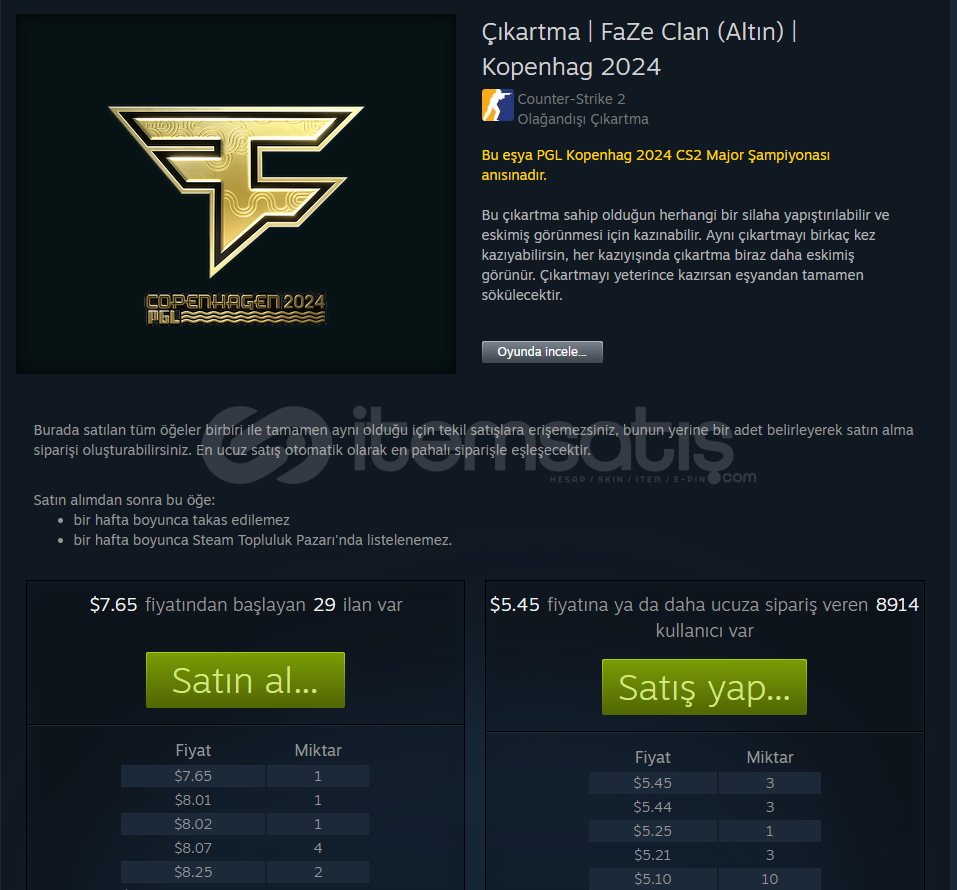Click the green 'Satın al...' button
The image size is (957, 890).
245,680
